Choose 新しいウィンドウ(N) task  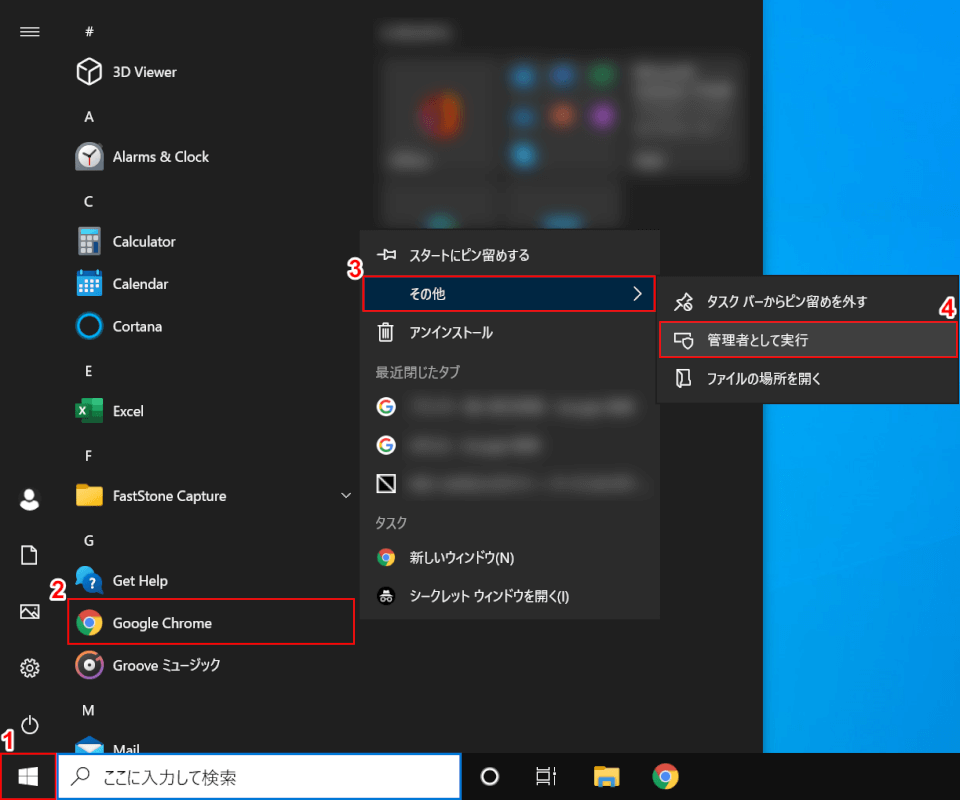[x=509, y=557]
